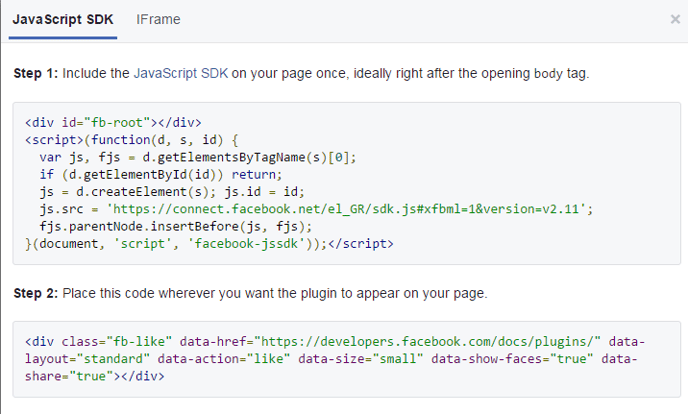
Task: Open the IFrame tab
Action: click(158, 20)
